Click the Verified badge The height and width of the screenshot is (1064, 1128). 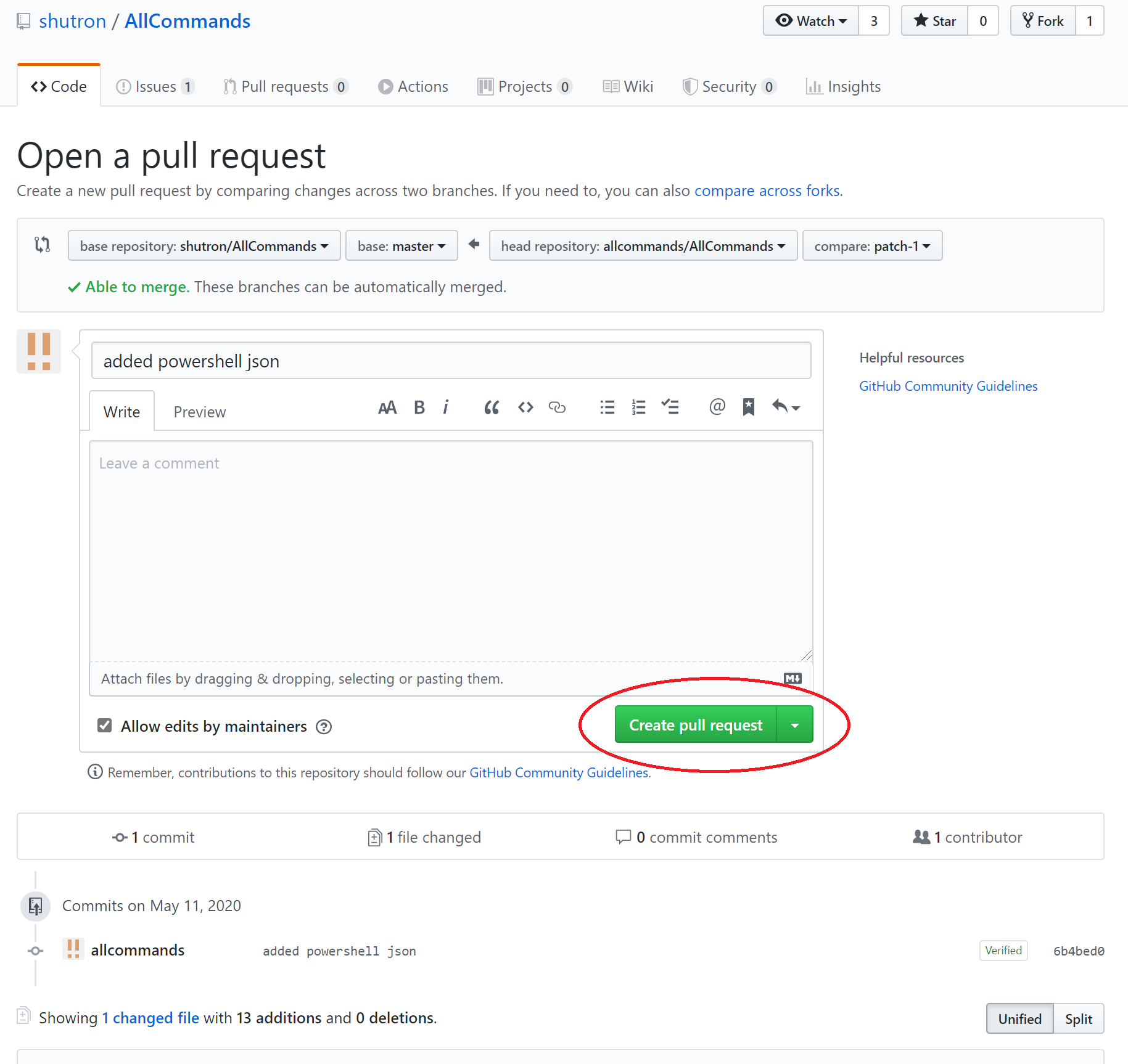[1003, 951]
